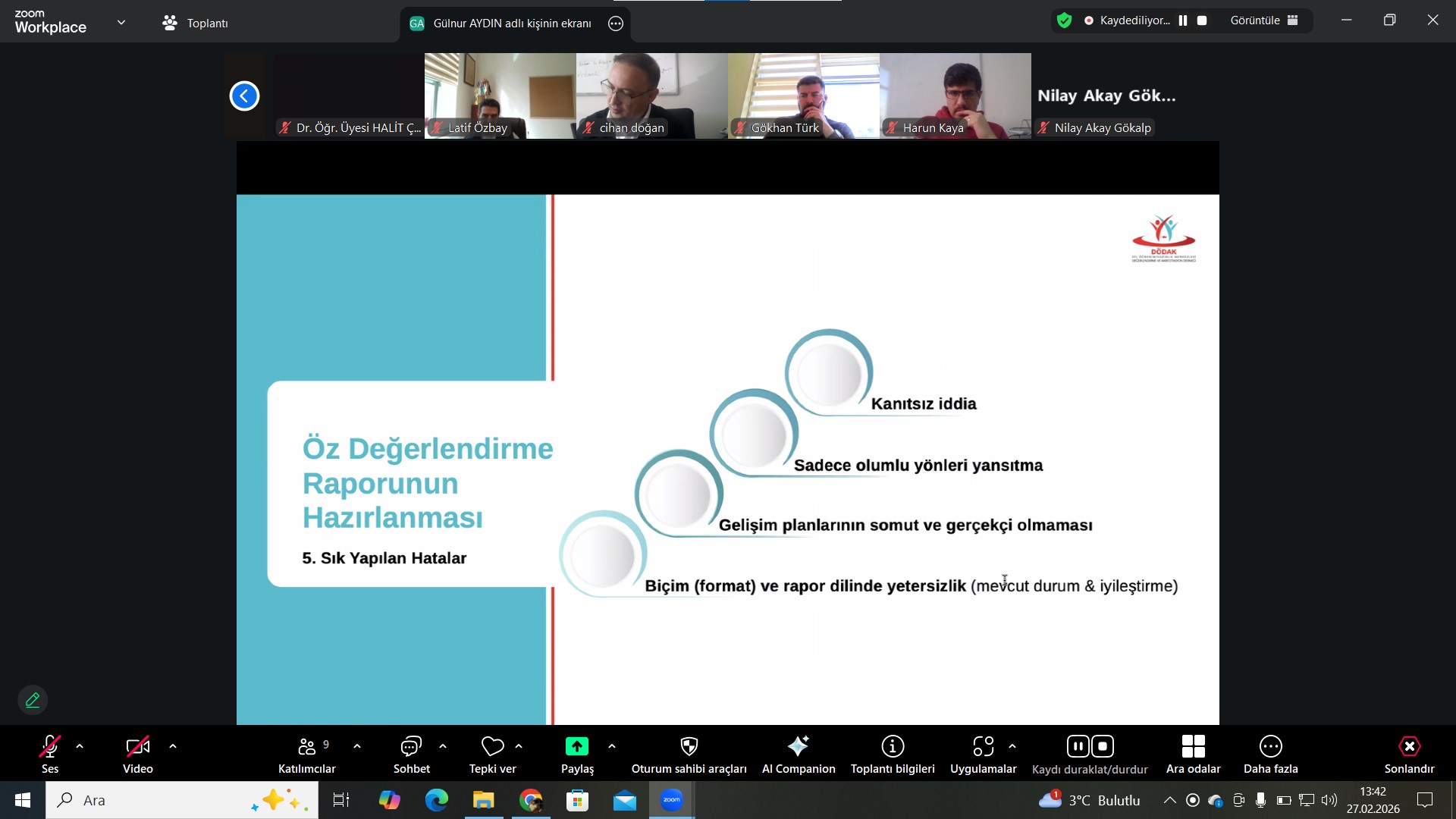Expand audio options arrow next to Ses
Image resolution: width=1456 pixels, height=819 pixels.
tap(80, 747)
